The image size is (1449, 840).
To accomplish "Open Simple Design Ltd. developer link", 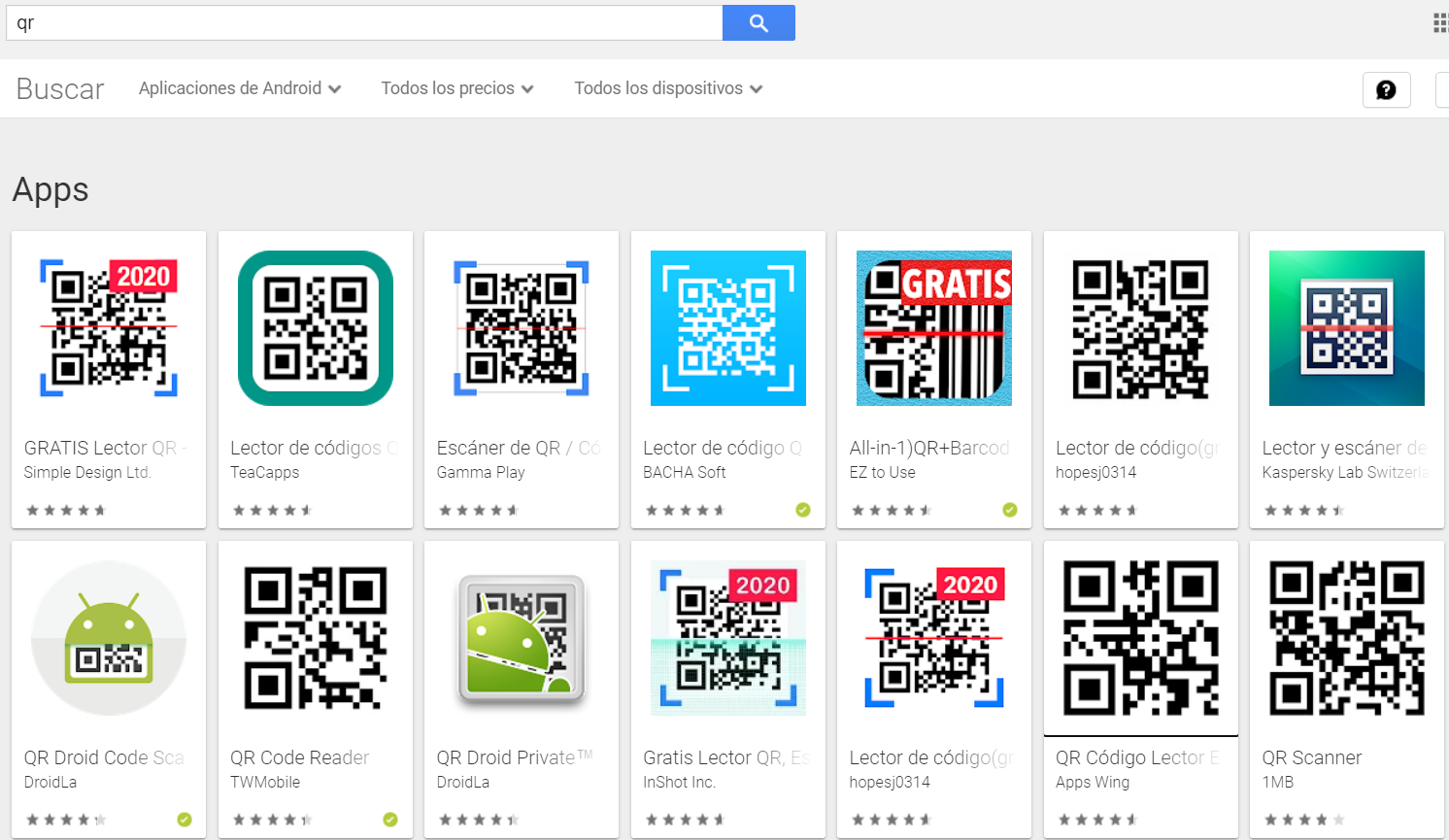I will click(87, 472).
